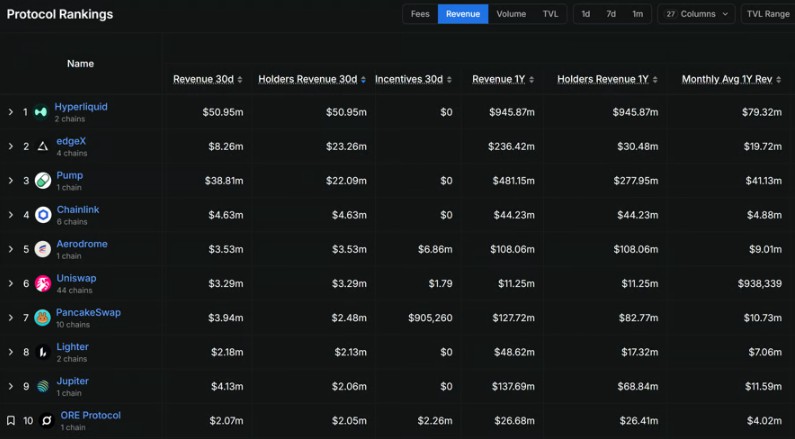Viewport: 795px width, 439px height.
Task: Sort by Incentives 30d header
Action: (x=409, y=80)
